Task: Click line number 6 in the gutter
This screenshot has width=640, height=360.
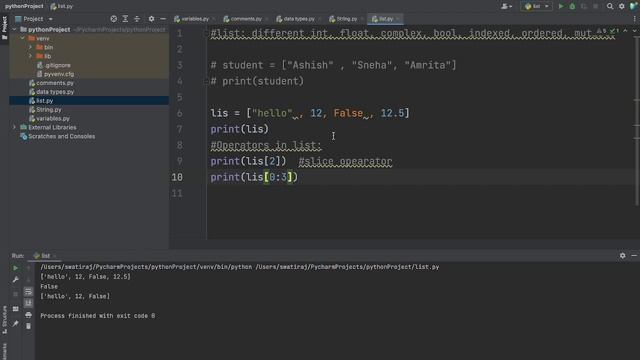Action: click(179, 113)
